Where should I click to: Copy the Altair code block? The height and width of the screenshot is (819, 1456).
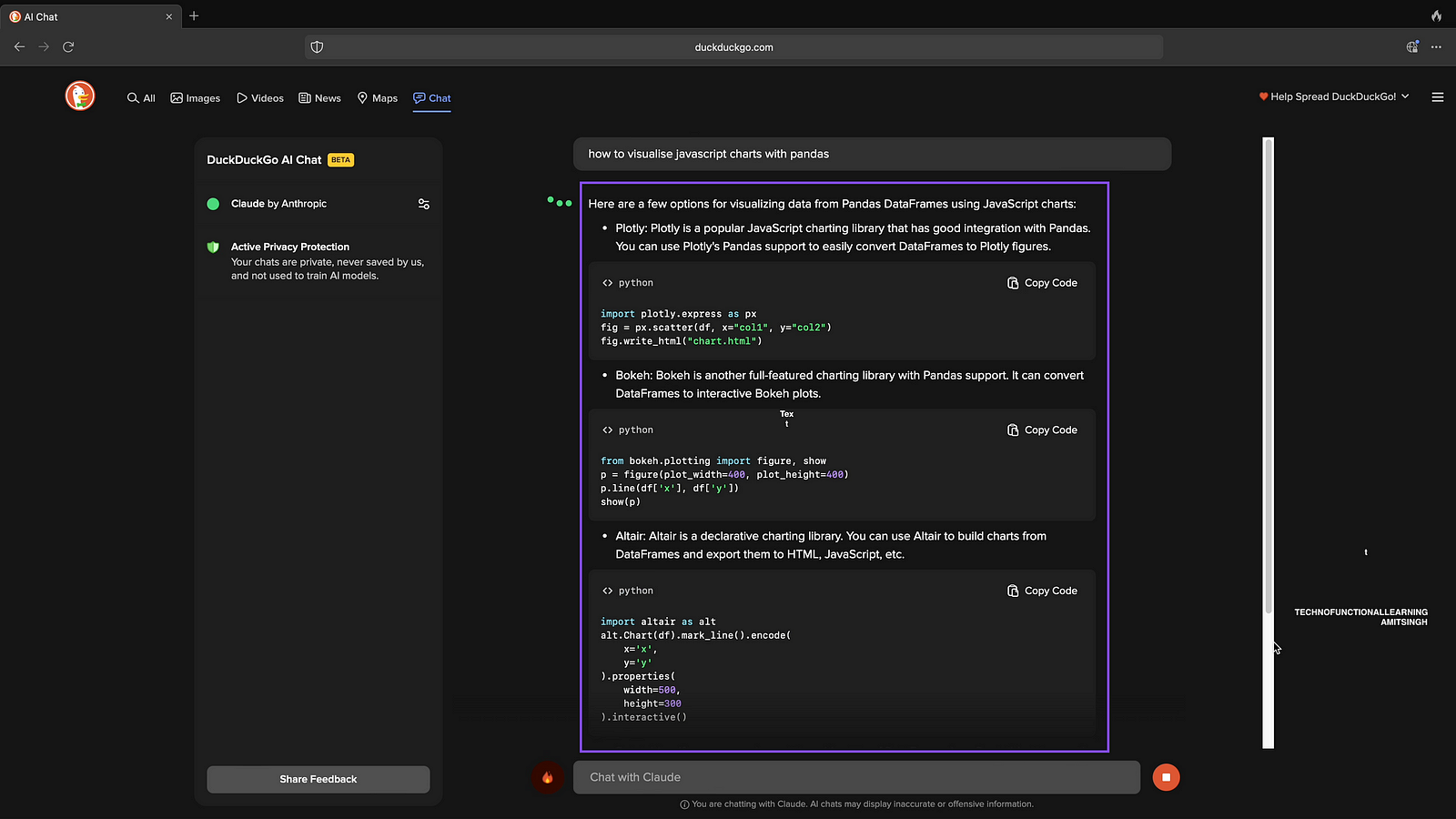[1042, 591]
